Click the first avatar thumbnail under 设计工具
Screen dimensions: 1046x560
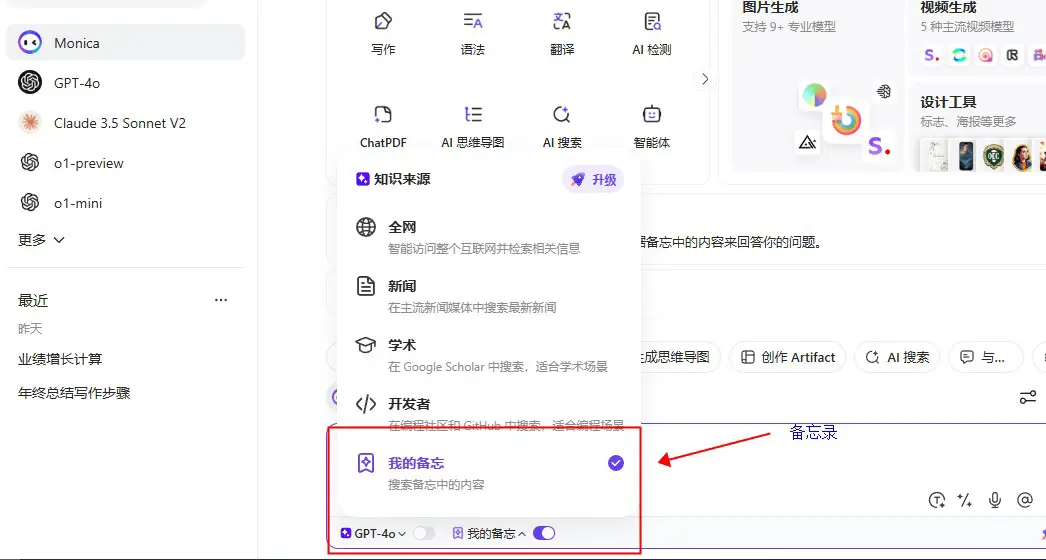pos(935,156)
